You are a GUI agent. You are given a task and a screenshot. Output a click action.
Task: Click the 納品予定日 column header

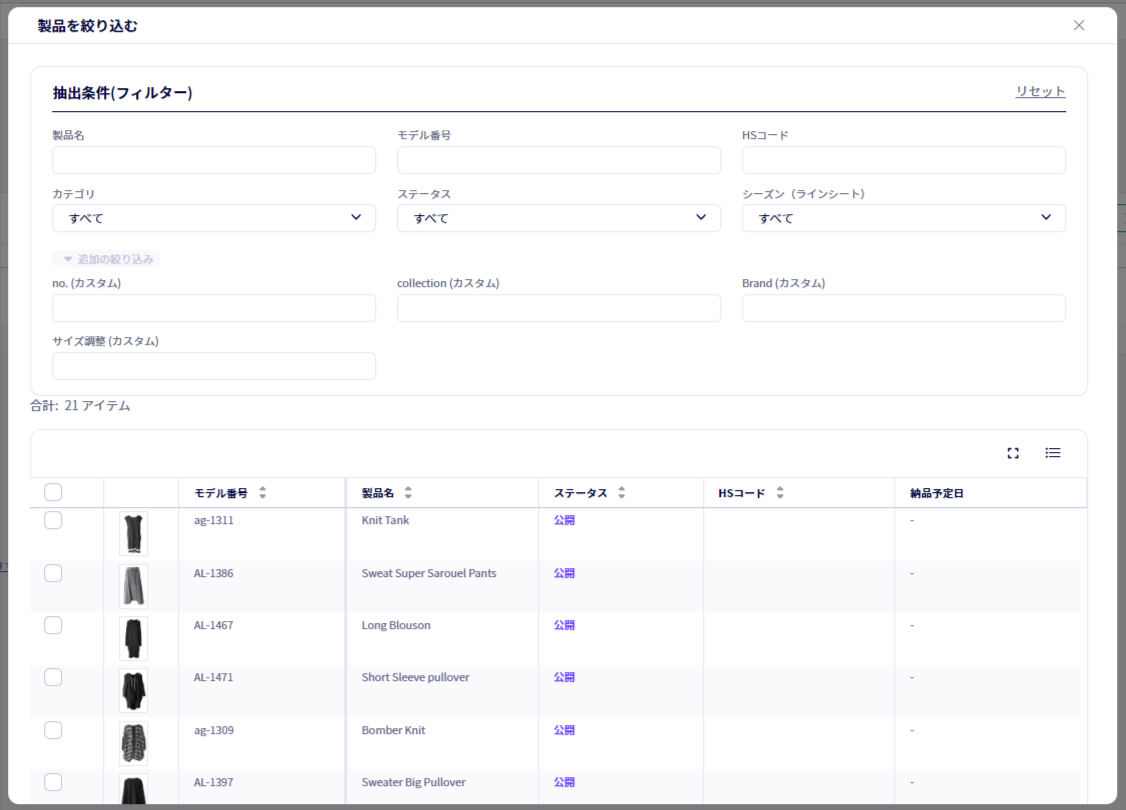pyautogui.click(x=936, y=493)
